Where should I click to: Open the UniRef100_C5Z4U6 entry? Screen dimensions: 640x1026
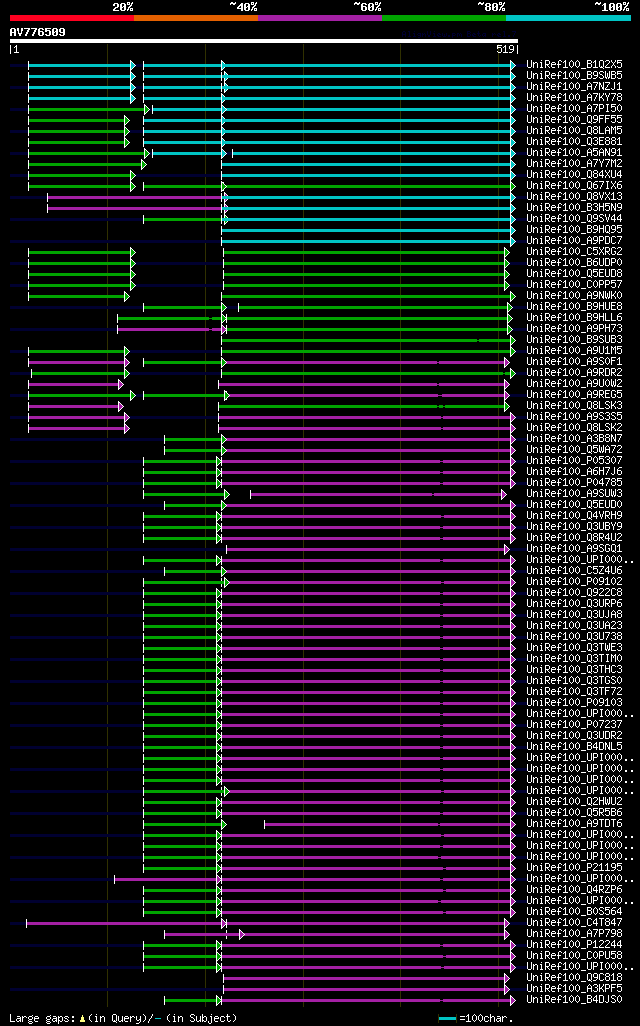pos(575,571)
